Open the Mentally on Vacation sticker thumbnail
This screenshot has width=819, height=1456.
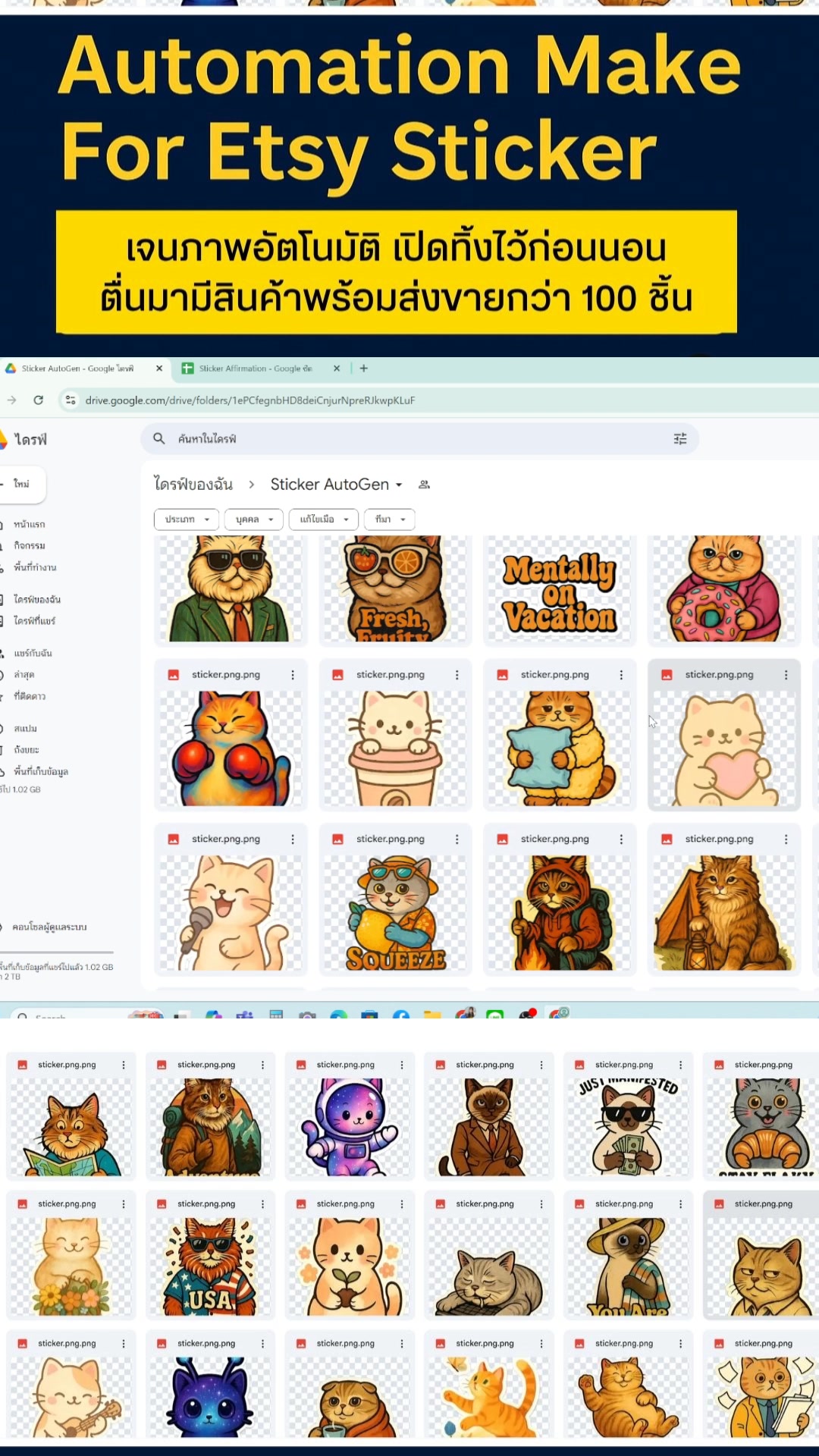[560, 590]
